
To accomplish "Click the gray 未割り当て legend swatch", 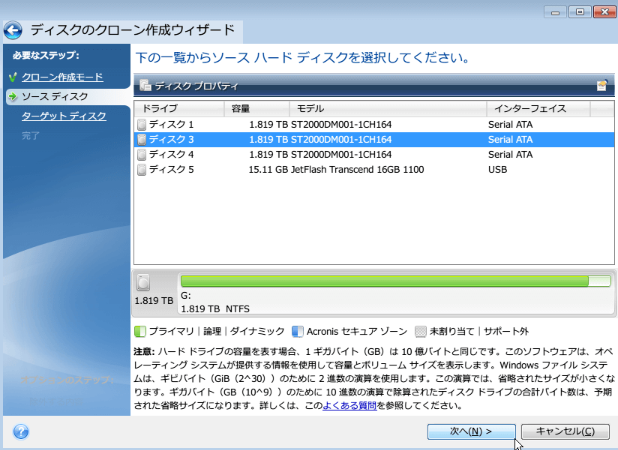I will click(x=421, y=331).
